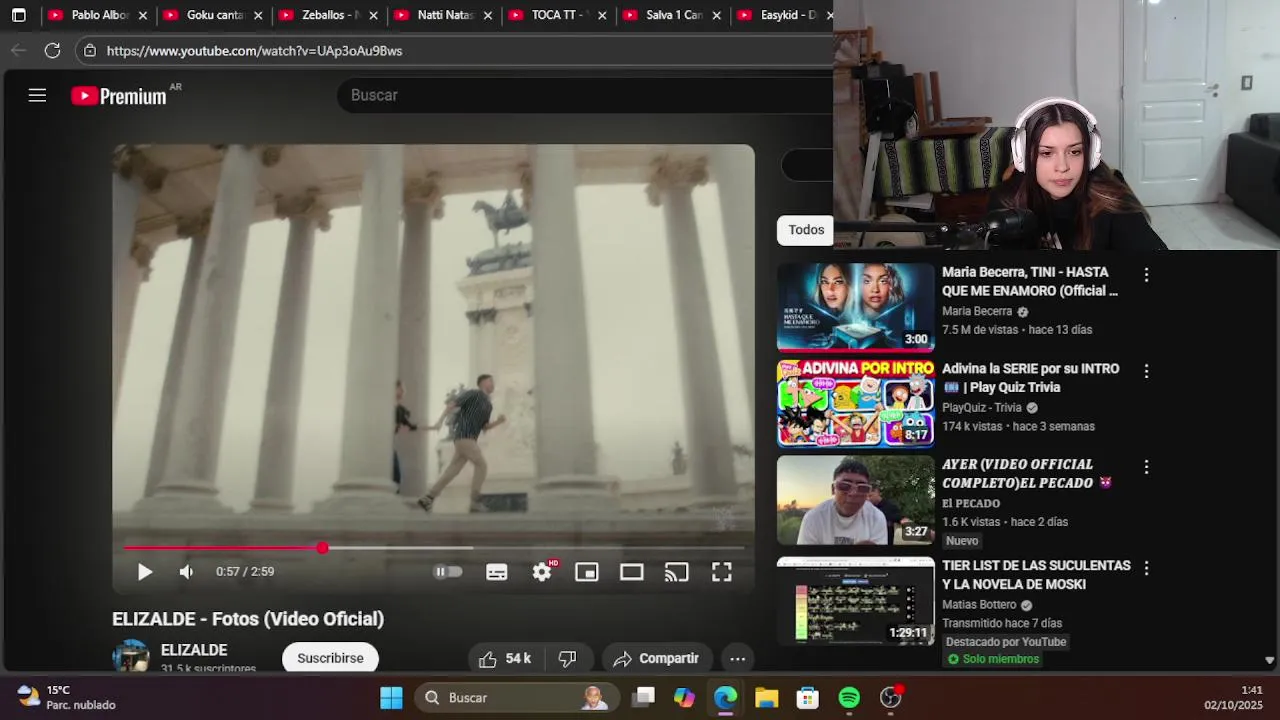Open player settings gear with HD badge

[x=543, y=571]
